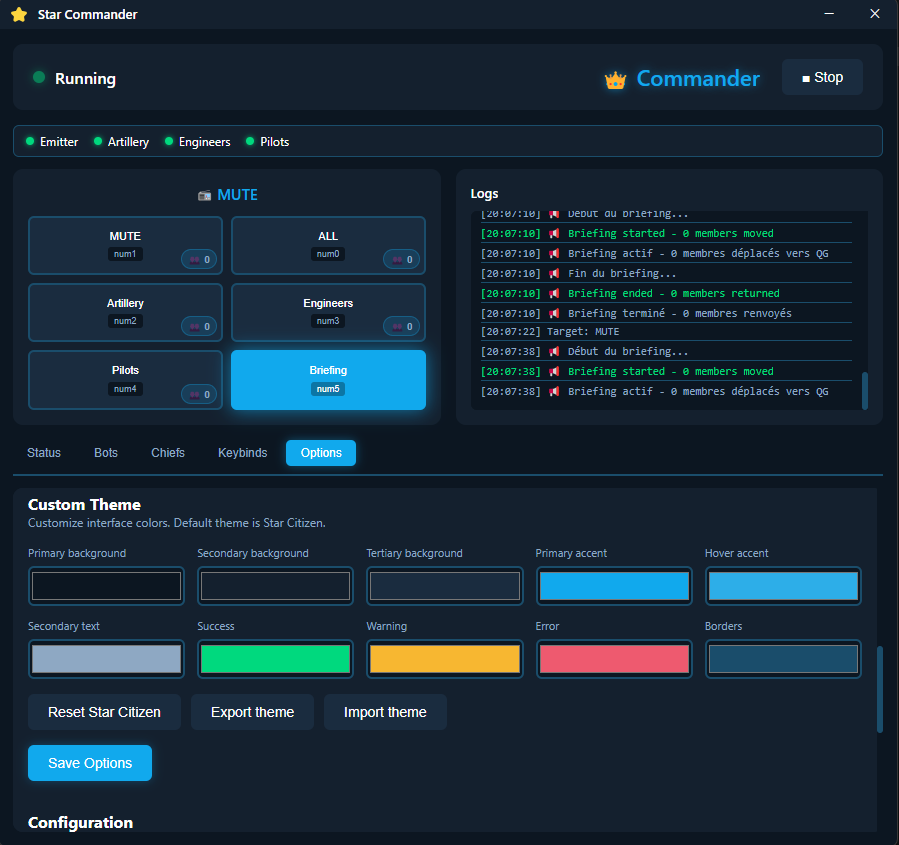Image resolution: width=899 pixels, height=845 pixels.
Task: Click the Commander crown icon
Action: tap(615, 80)
